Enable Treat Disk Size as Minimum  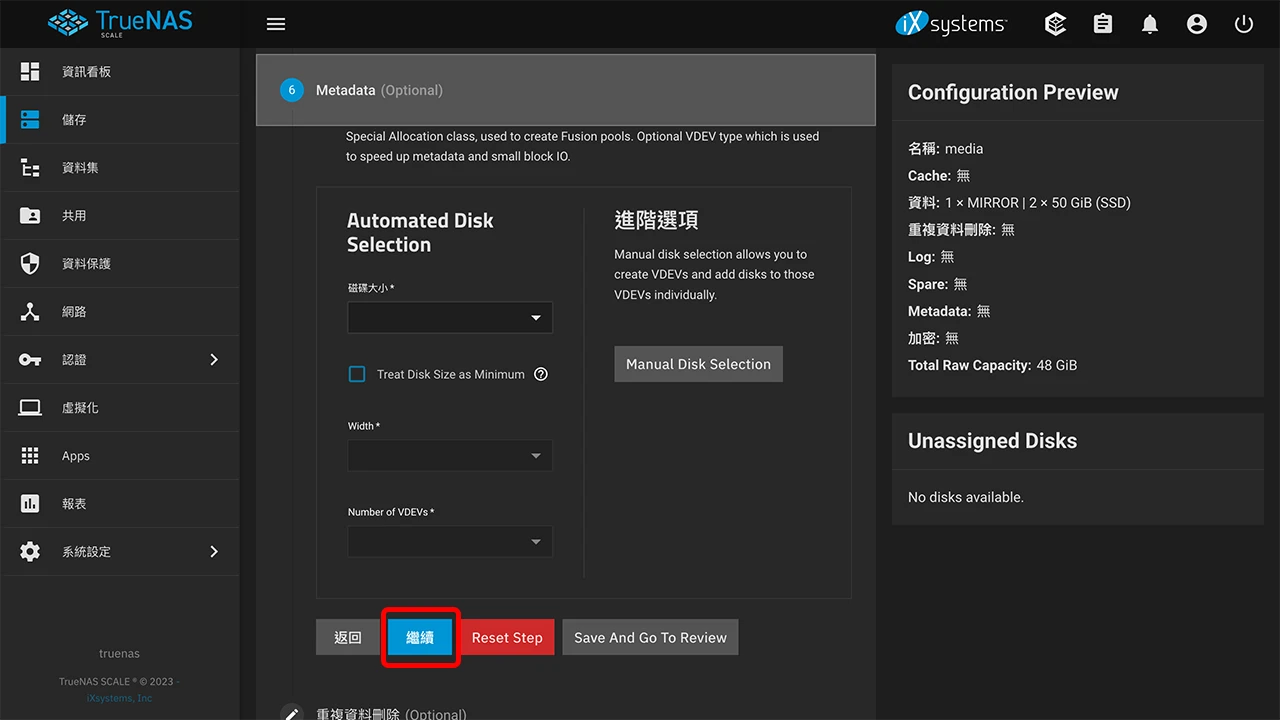coord(357,373)
